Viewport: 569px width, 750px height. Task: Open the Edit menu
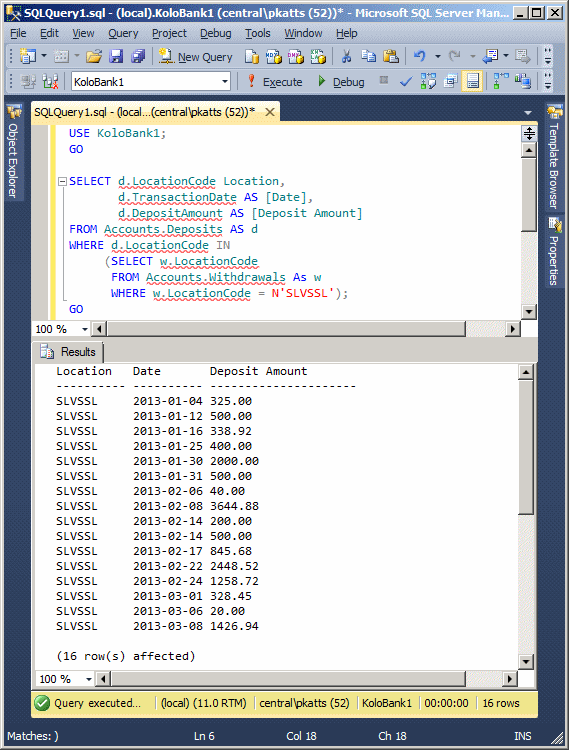[x=49, y=33]
